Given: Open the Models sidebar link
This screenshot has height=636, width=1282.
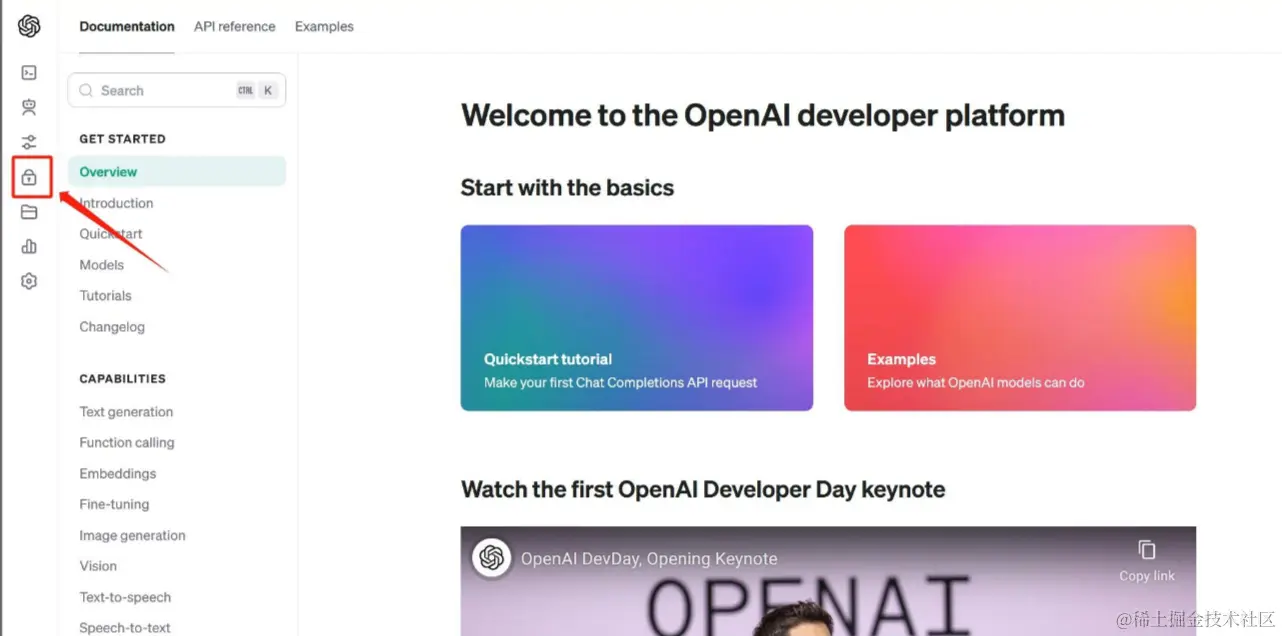Looking at the screenshot, I should coord(102,265).
